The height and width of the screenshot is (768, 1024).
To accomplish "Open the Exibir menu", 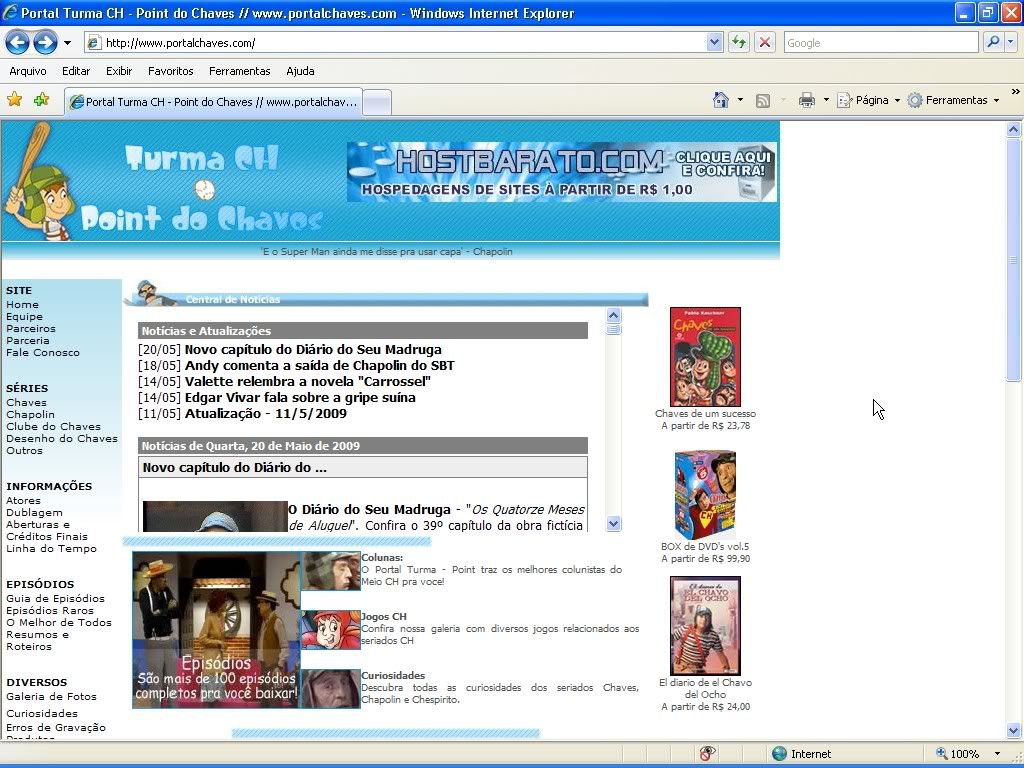I will click(119, 71).
